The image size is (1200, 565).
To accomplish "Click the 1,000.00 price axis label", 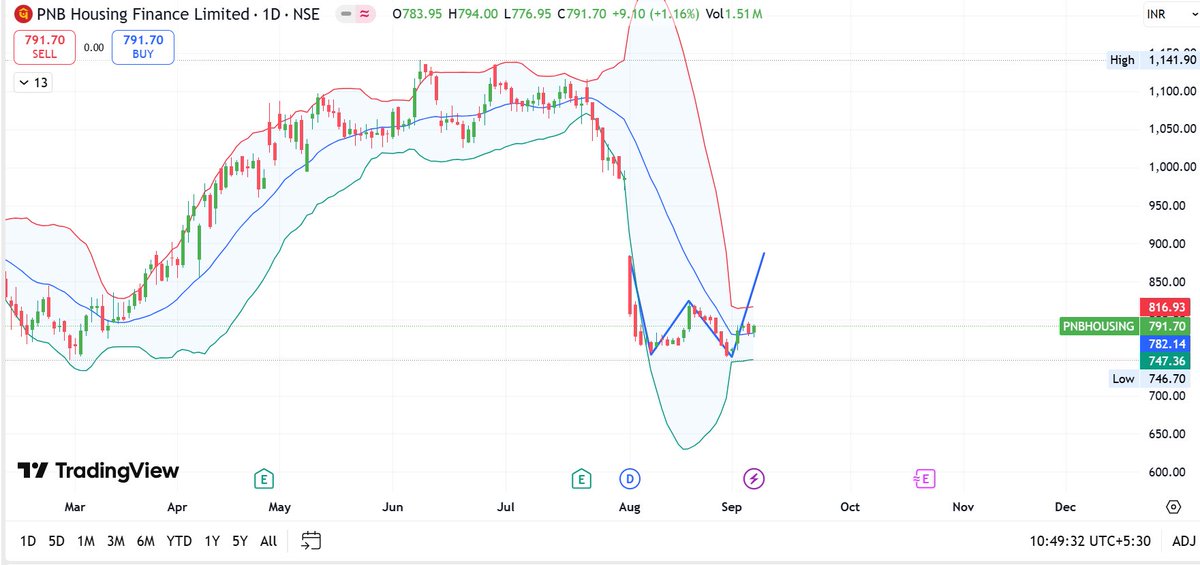I will point(1170,167).
